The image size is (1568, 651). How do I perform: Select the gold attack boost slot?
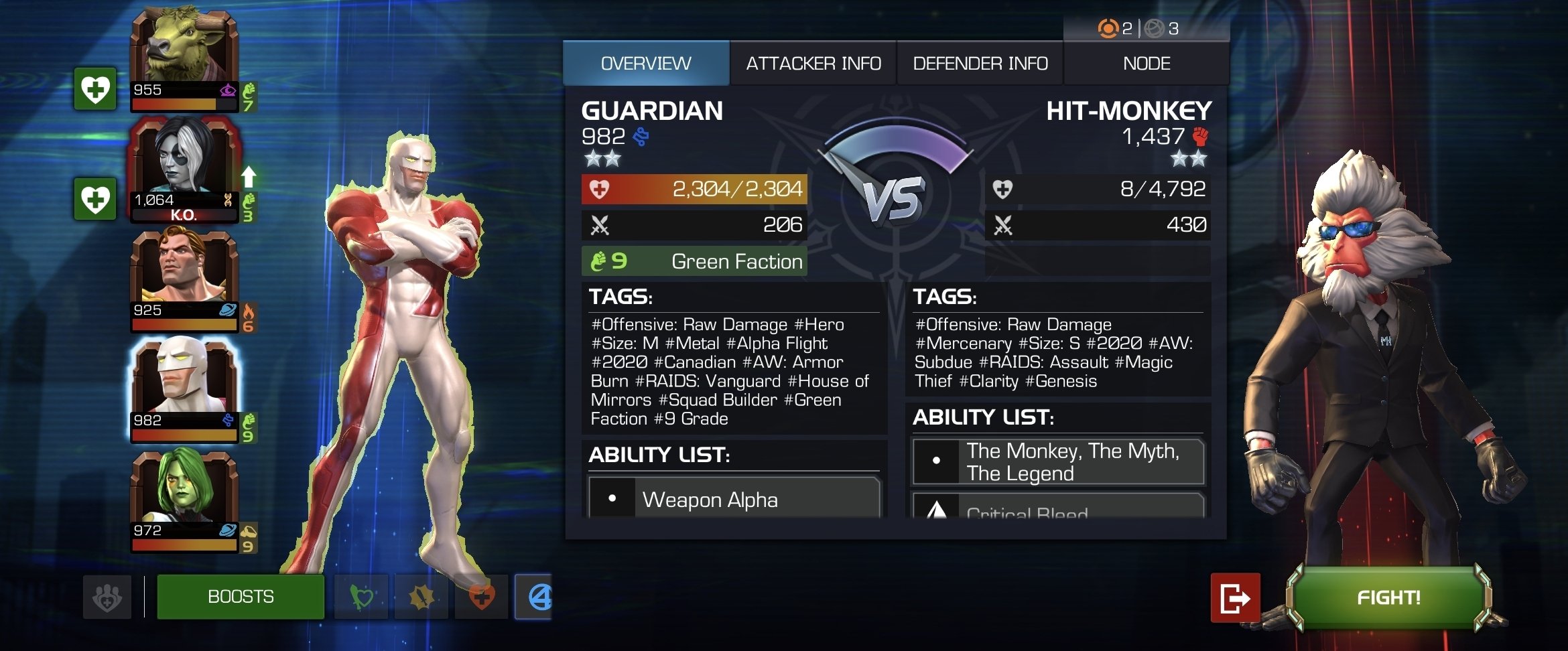tap(421, 597)
